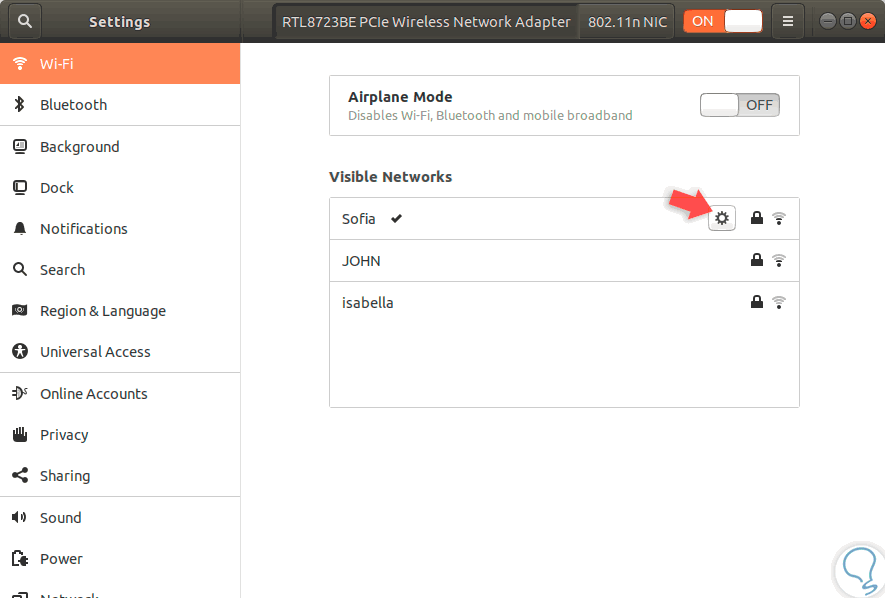Click the lock icon on JOHN row

point(757,260)
